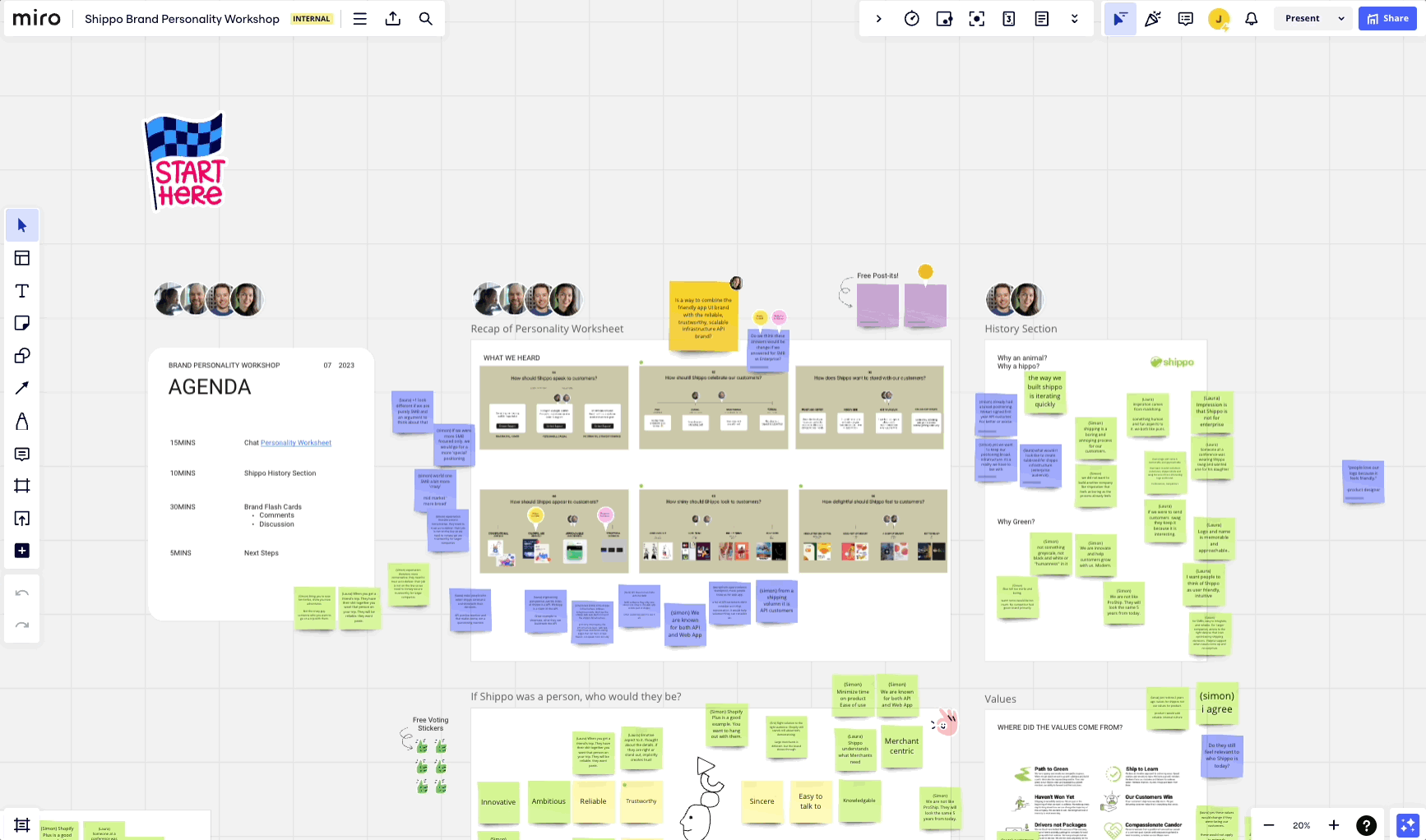This screenshot has width=1426, height=840.
Task: Send a reaction with party icon
Action: 1153,19
